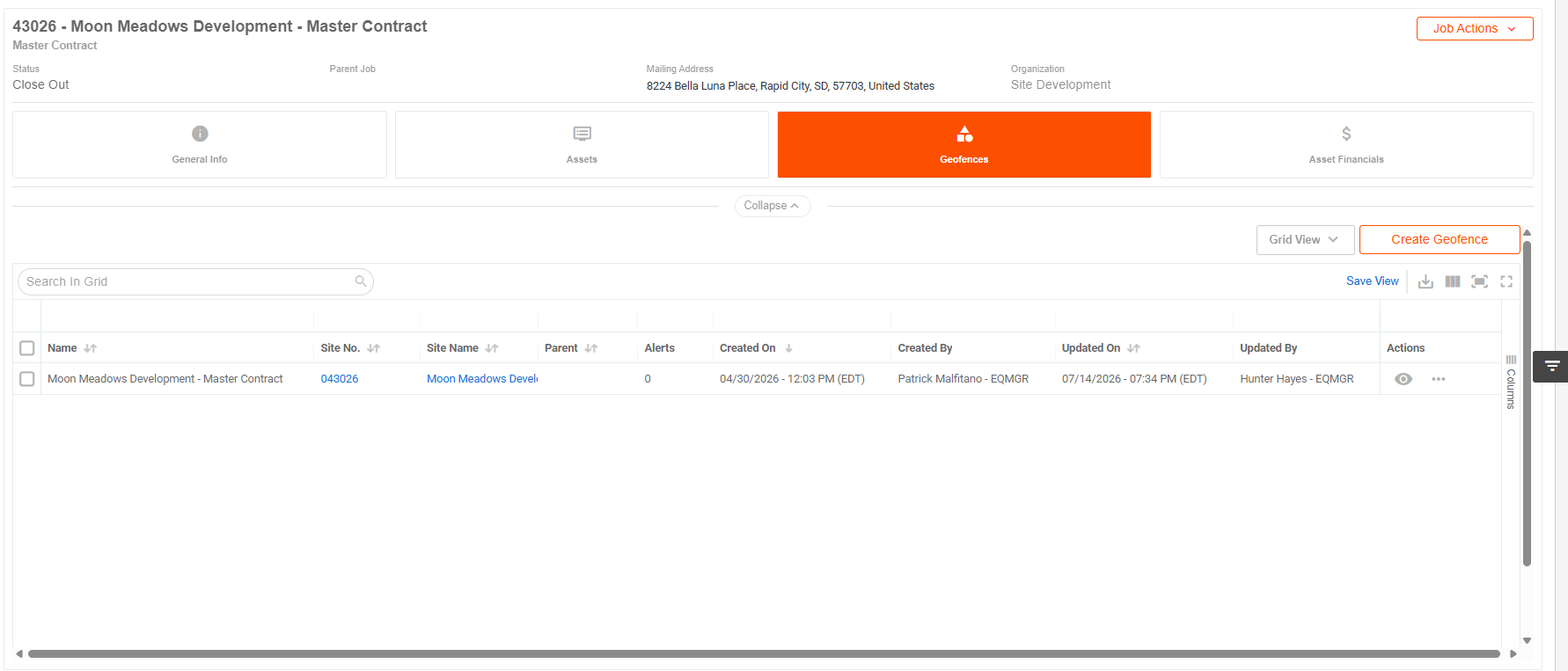Open the General Info tab

pos(200,145)
